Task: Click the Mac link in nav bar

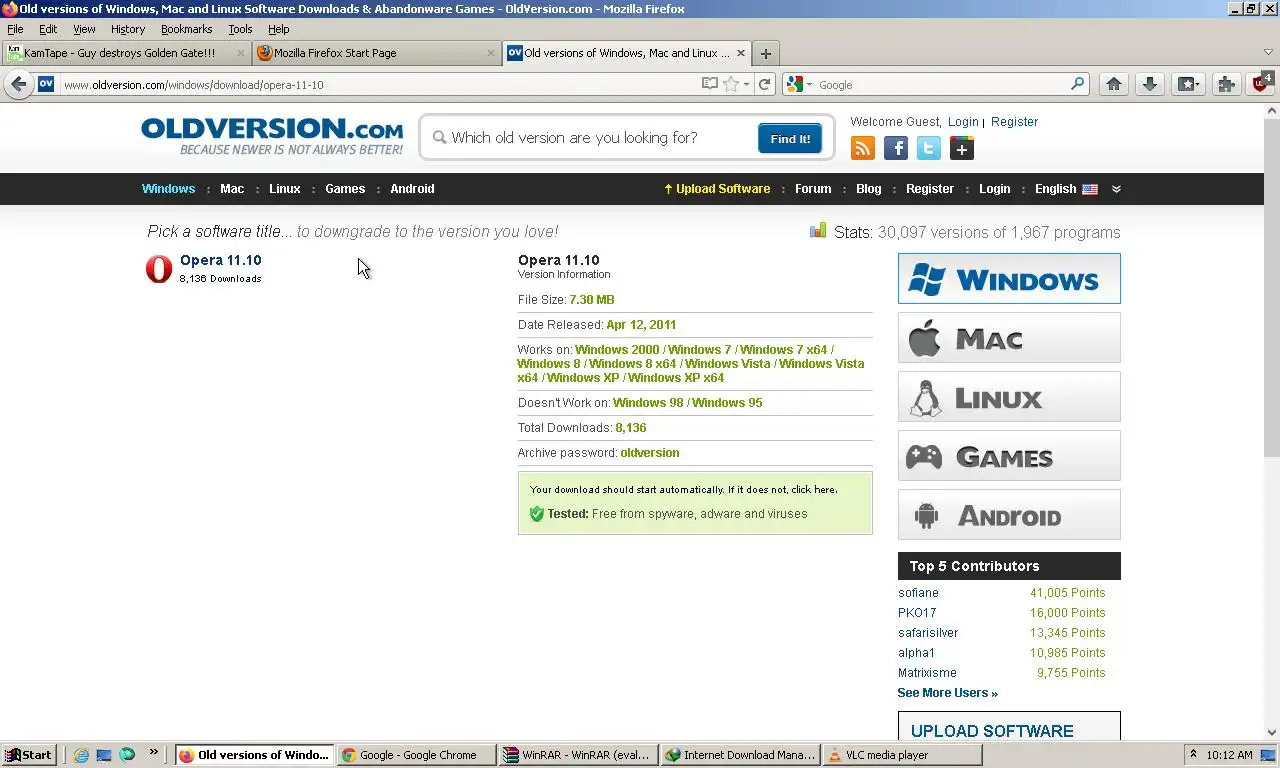Action: point(232,189)
